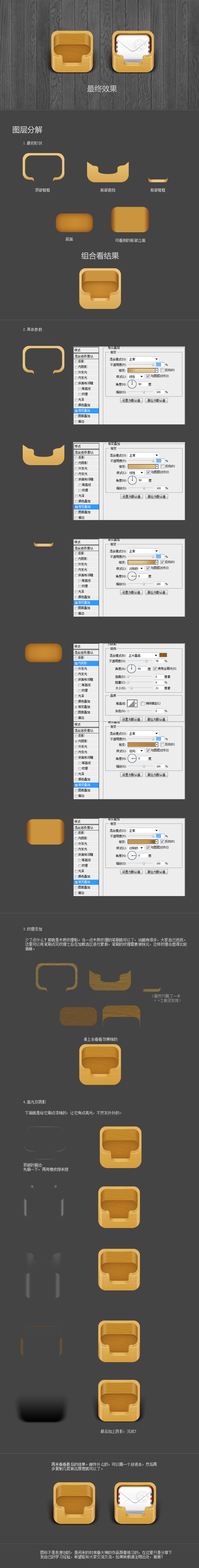199x1568 pixels.
Task: Uncheck 渐变叠加 style in the top frame dialog list
Action: click(76, 411)
